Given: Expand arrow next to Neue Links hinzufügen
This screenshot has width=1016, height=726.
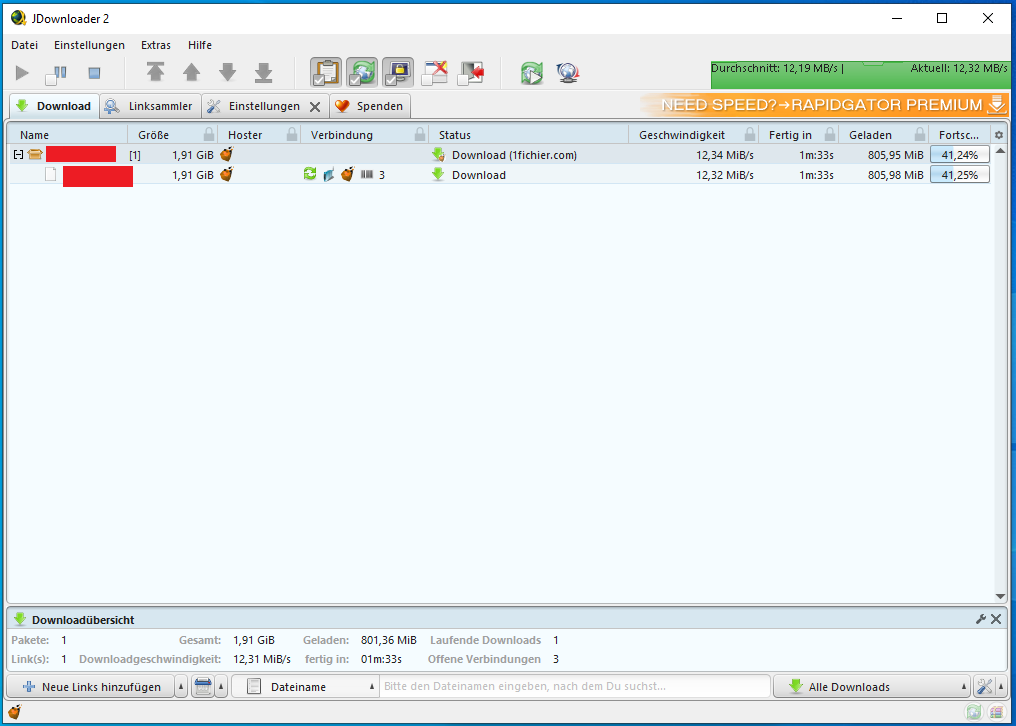Looking at the screenshot, I should 181,686.
